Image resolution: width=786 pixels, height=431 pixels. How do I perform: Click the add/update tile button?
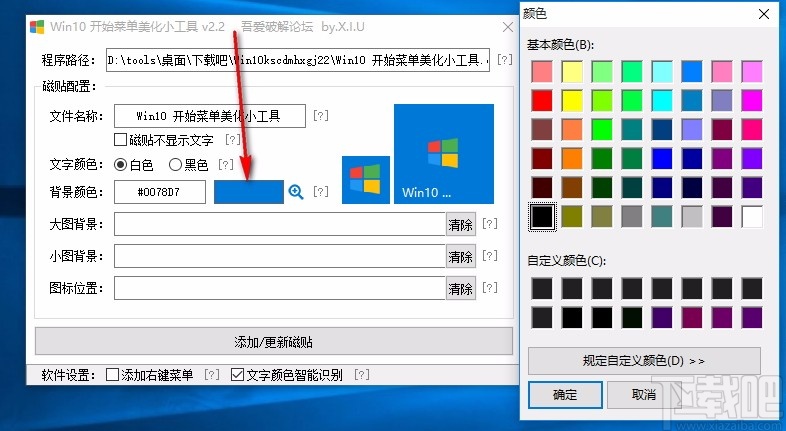[x=274, y=342]
